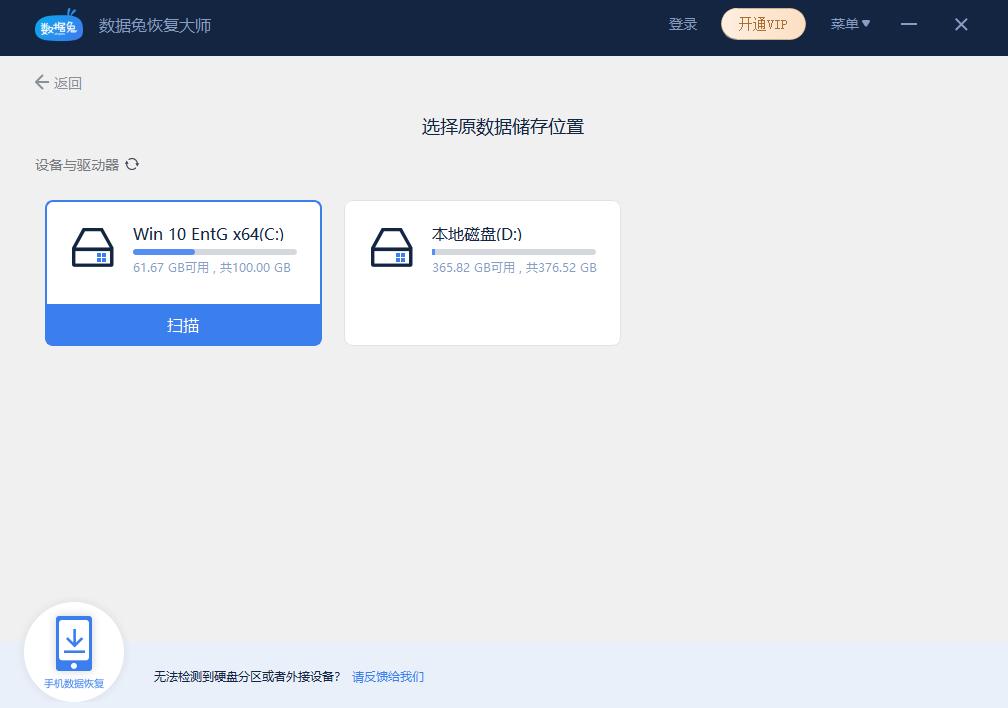1008x708 pixels.
Task: Select the Win 10 EntG x64 C: drive icon
Action: tap(93, 247)
